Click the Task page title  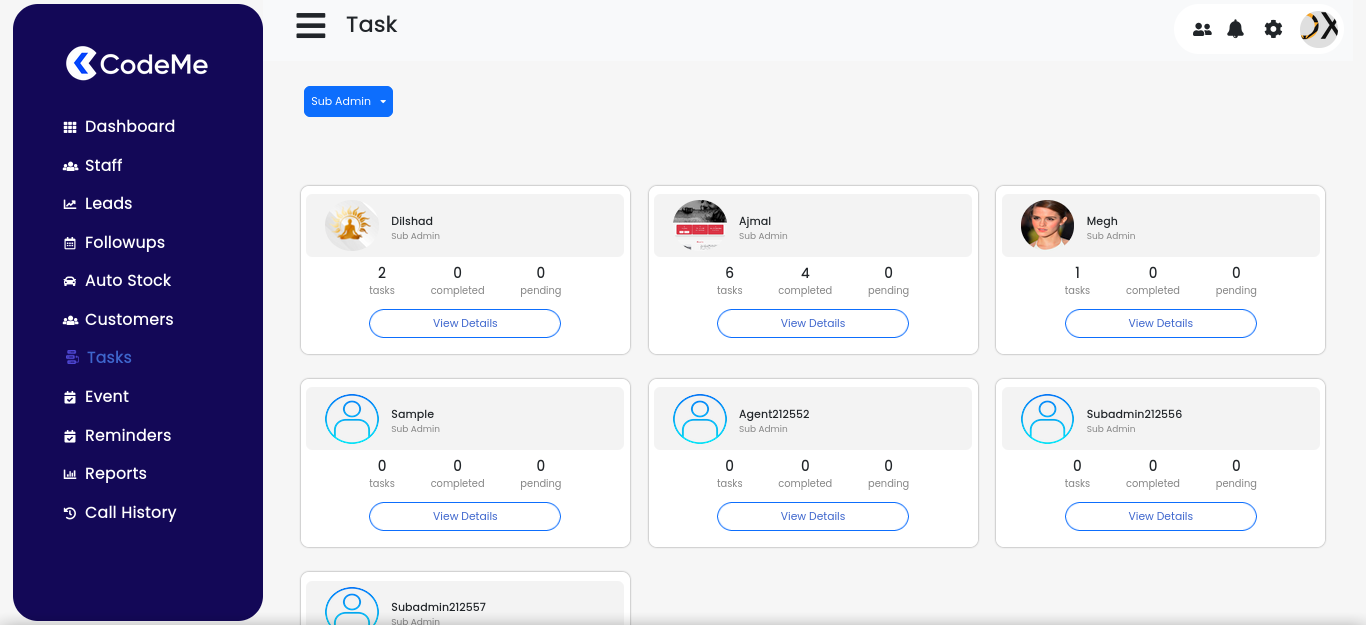coord(371,24)
